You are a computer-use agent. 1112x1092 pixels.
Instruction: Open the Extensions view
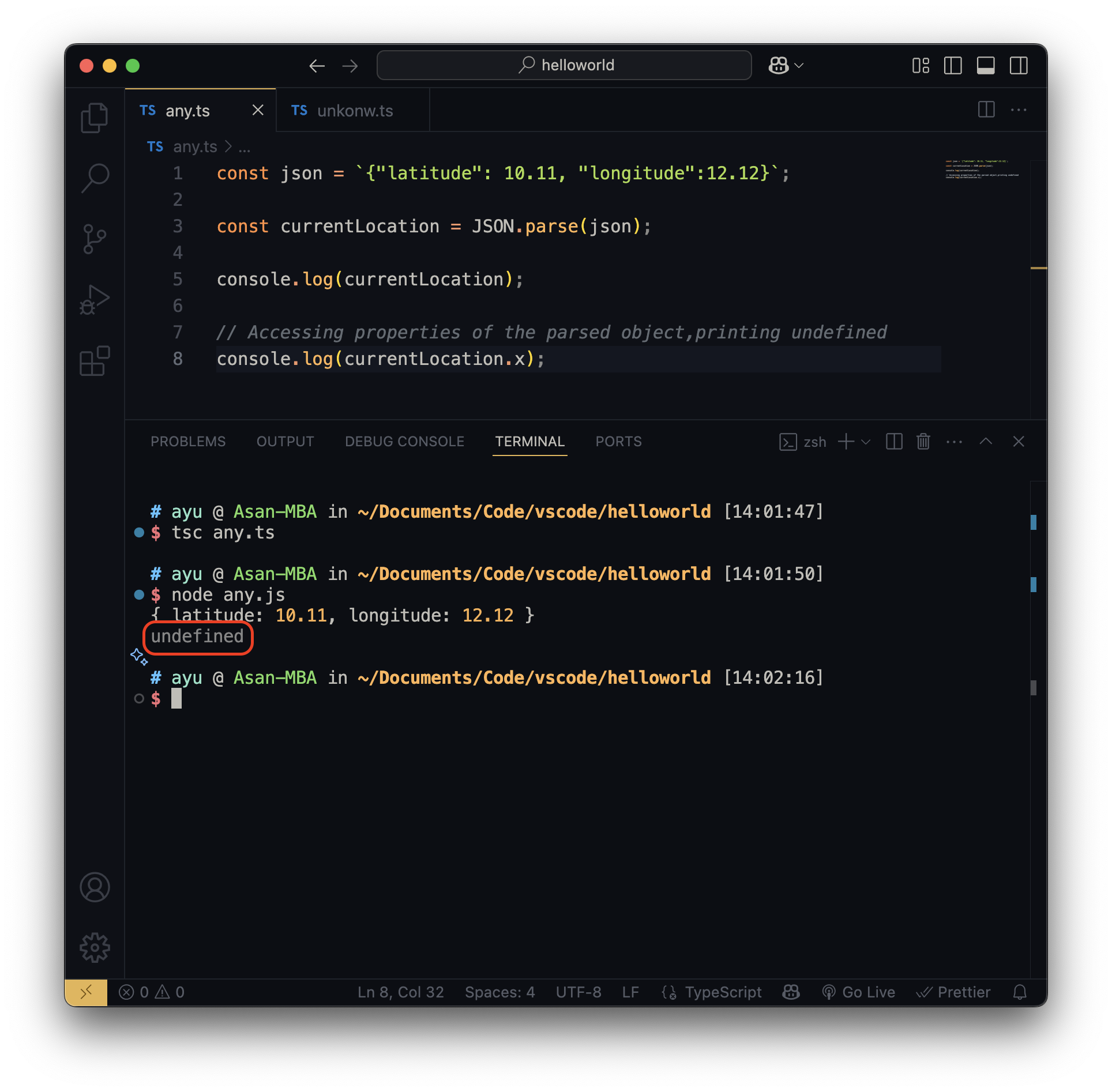click(95, 362)
